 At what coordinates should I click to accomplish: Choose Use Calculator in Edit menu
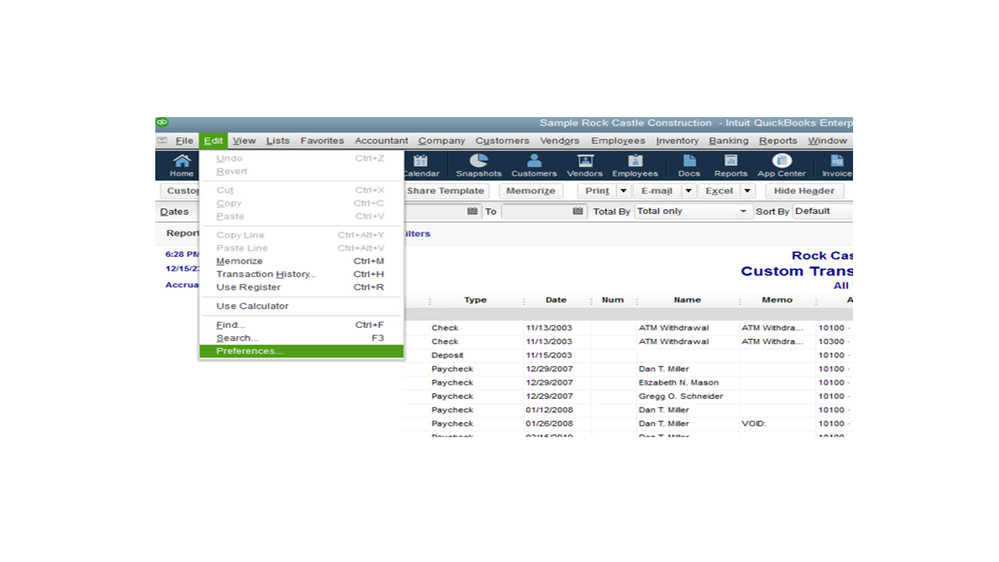(x=301, y=306)
